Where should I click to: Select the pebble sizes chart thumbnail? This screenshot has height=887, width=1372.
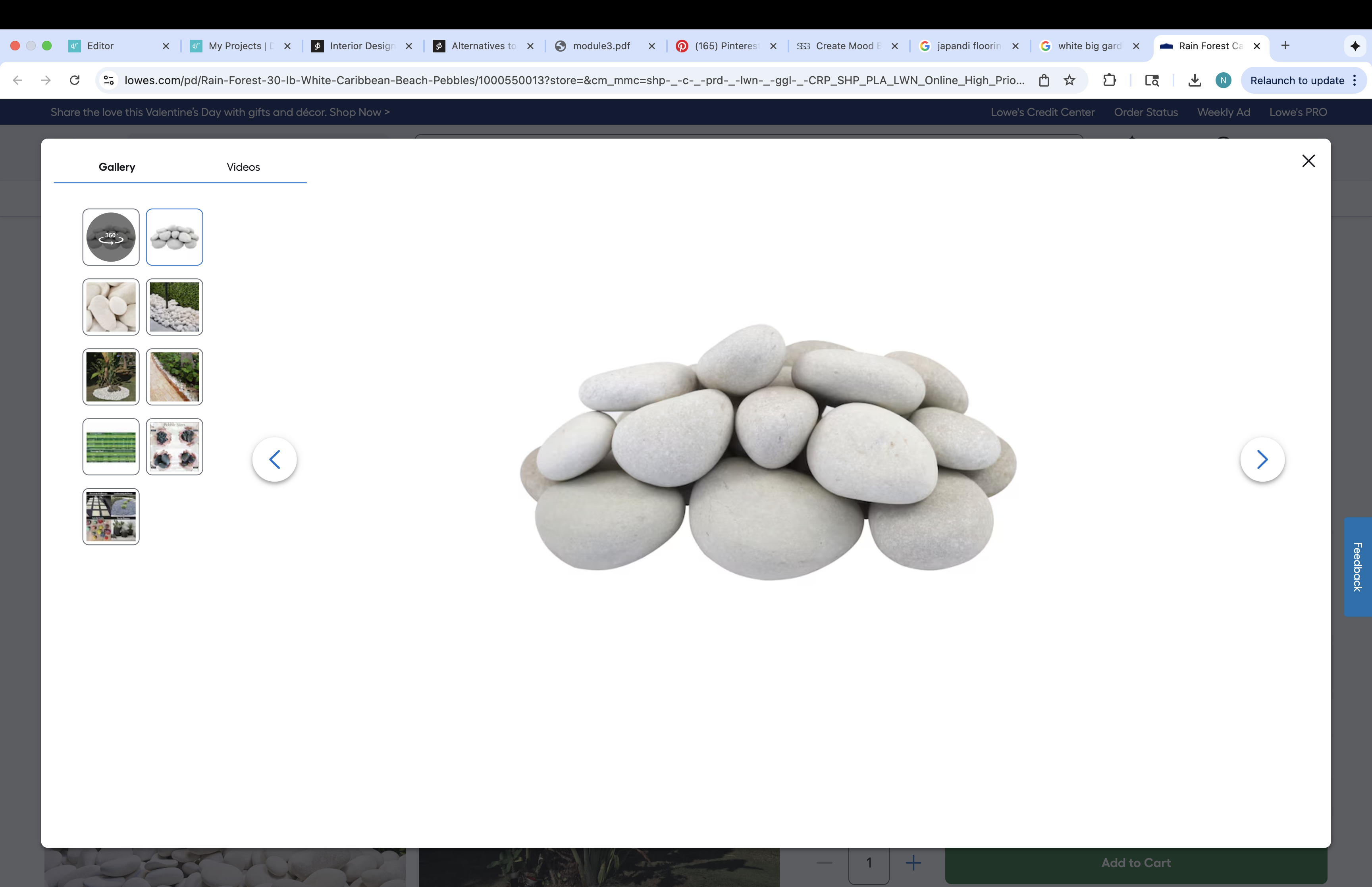tap(174, 446)
